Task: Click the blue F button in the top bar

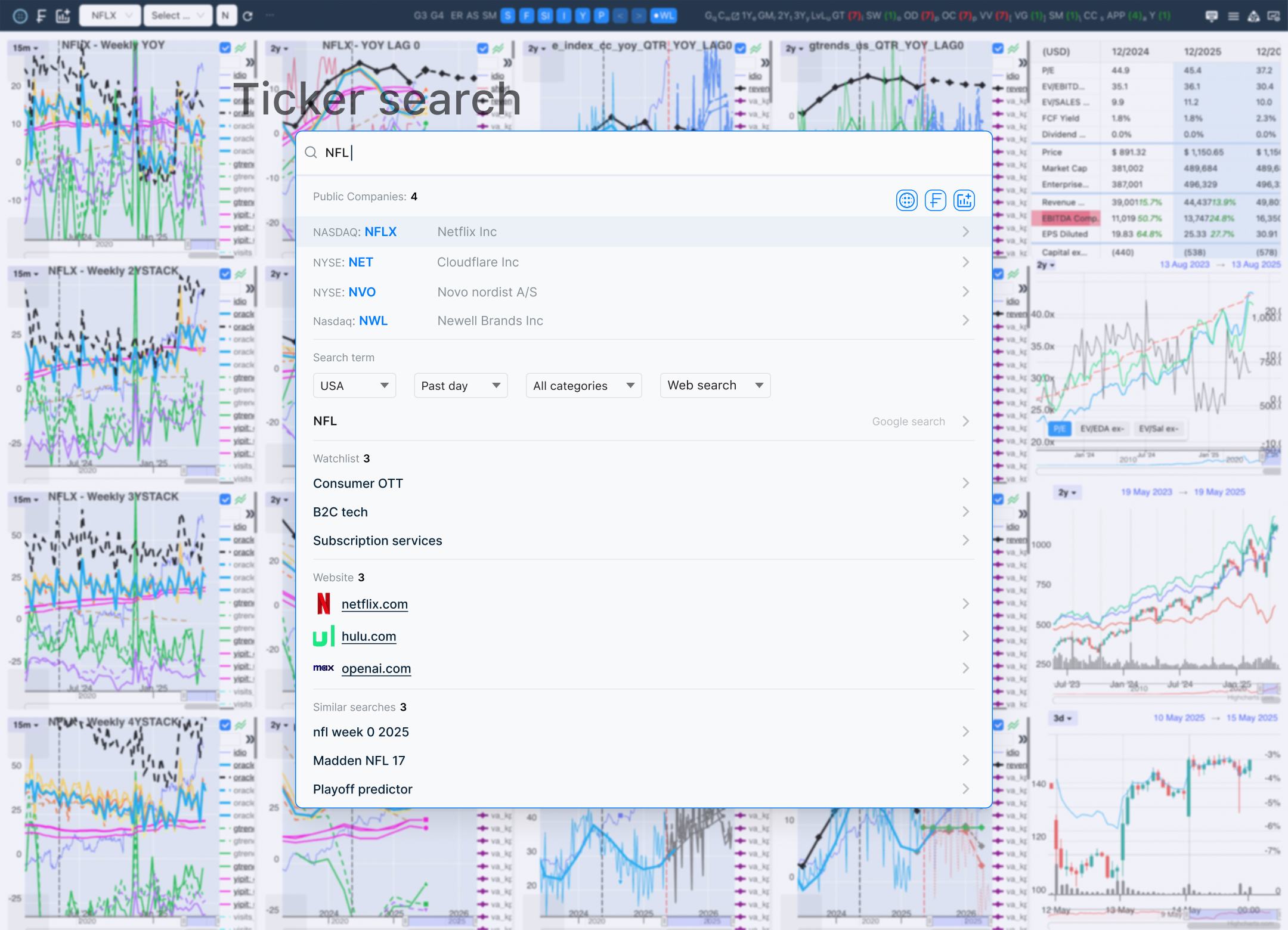Action: pyautogui.click(x=527, y=16)
